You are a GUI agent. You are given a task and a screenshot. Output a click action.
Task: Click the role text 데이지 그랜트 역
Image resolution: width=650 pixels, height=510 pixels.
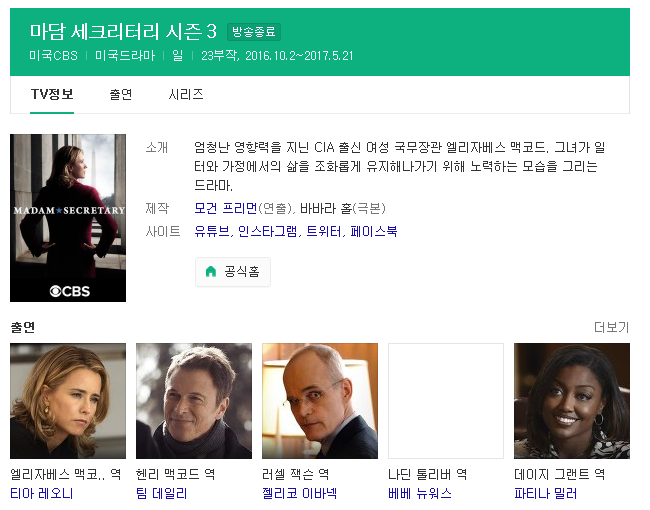pos(560,474)
